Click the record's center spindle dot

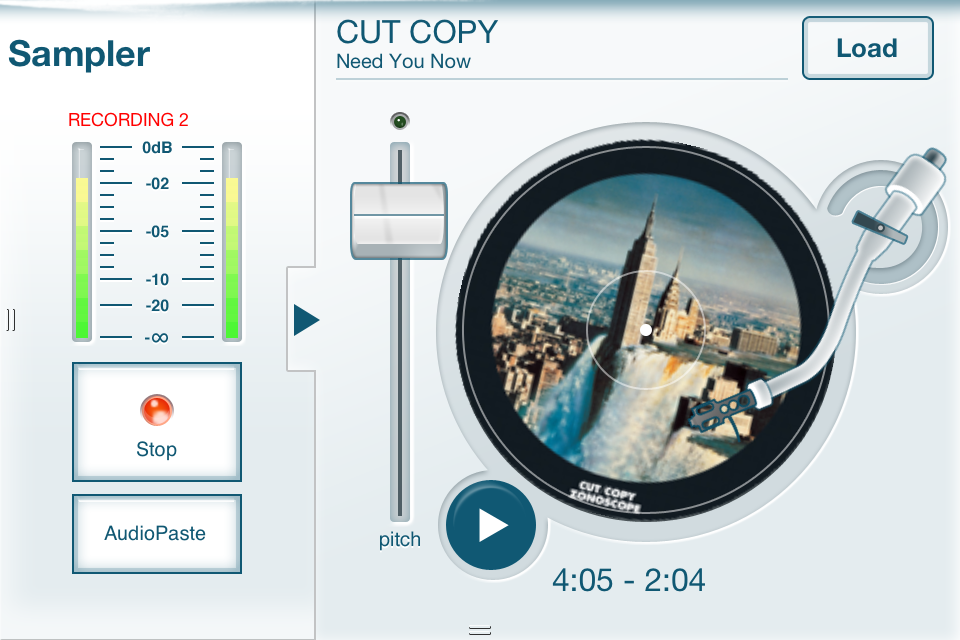tap(646, 330)
